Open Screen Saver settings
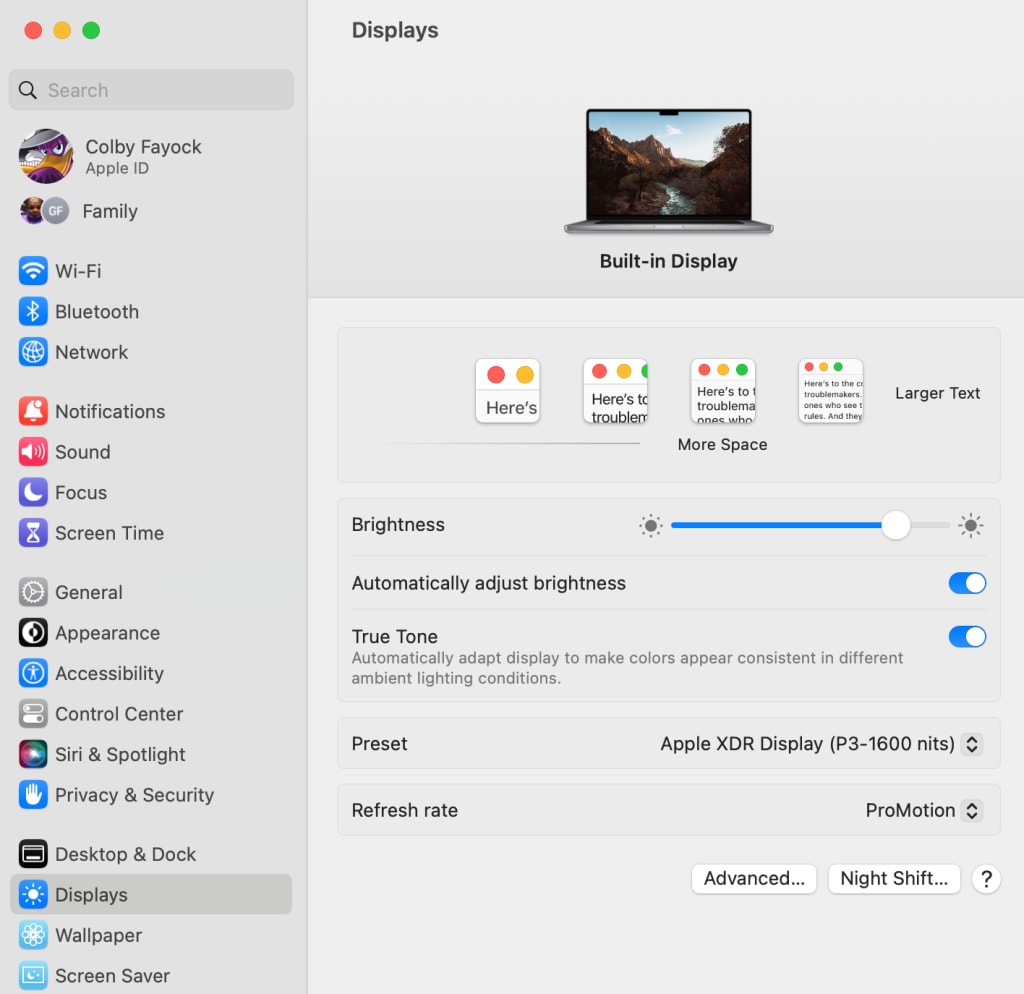This screenshot has height=994, width=1024. point(151,975)
